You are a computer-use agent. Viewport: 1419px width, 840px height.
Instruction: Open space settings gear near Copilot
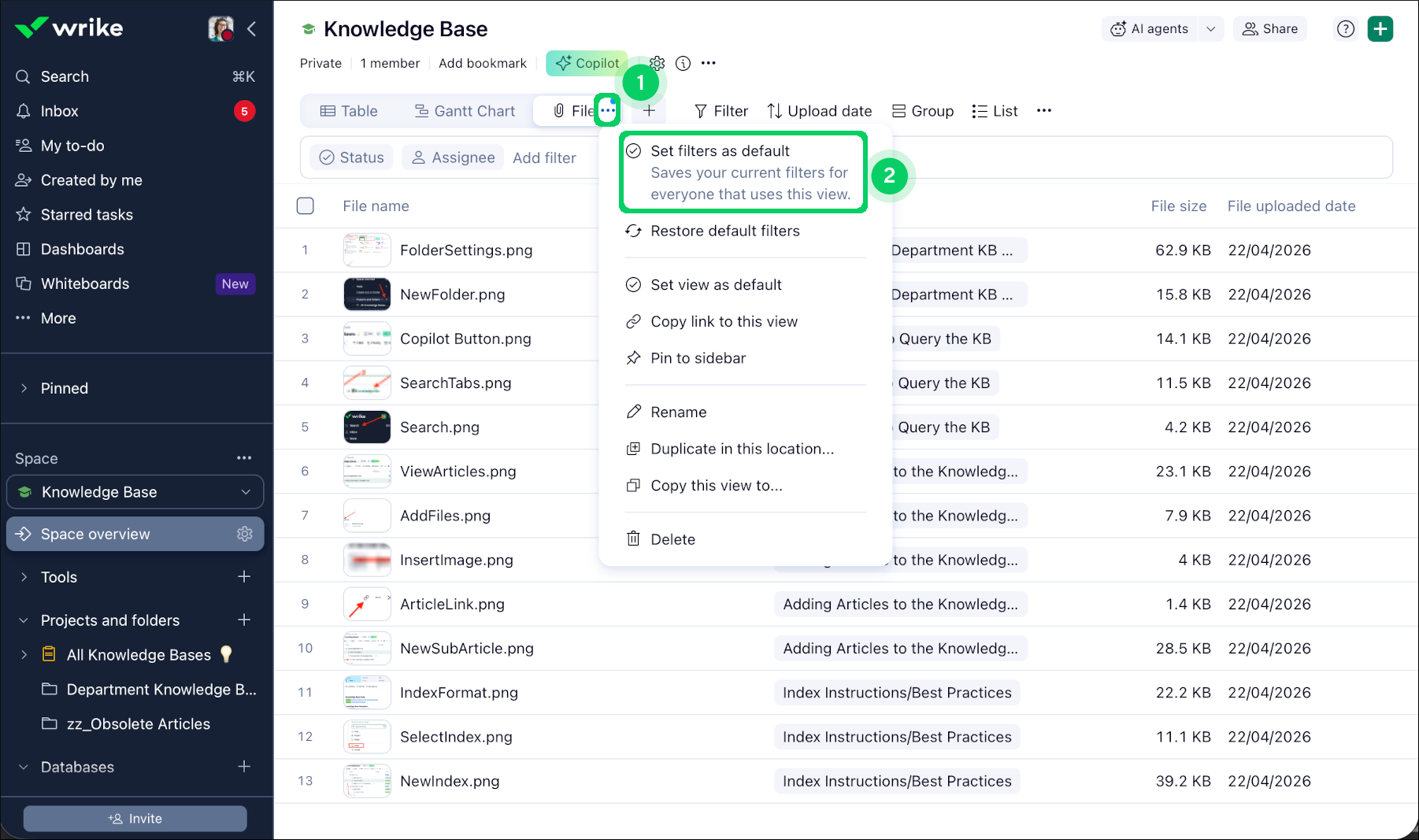[658, 64]
